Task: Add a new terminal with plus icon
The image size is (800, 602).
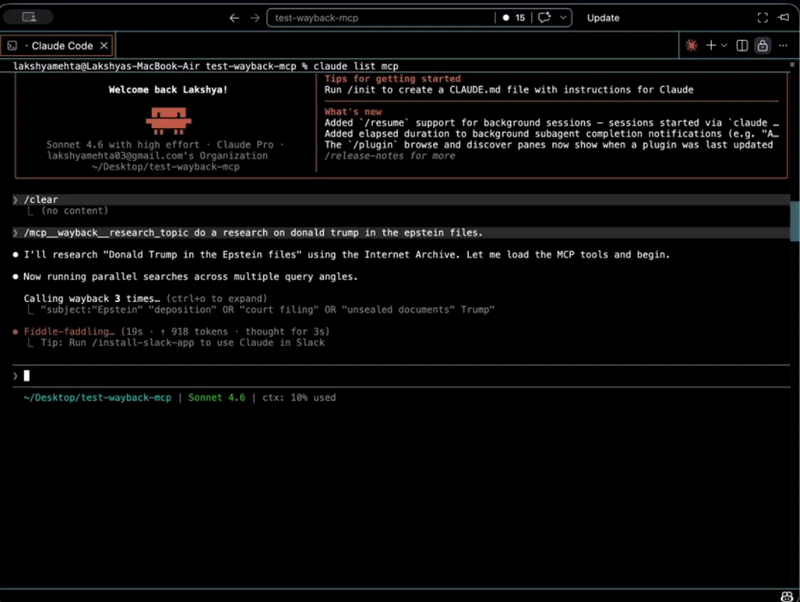Action: (711, 45)
